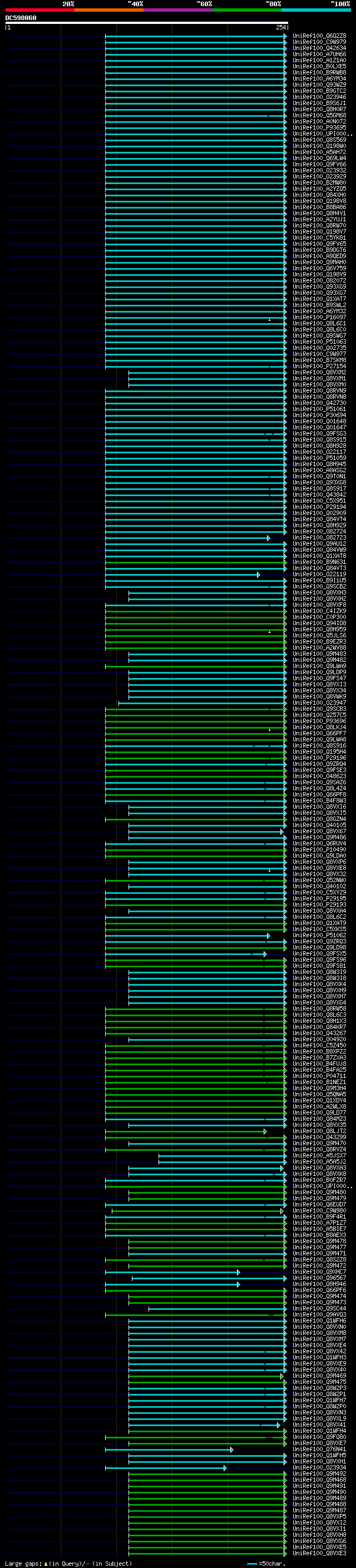This screenshot has width=356, height=1568.
Task: Click hit label UniRef100_Q8VXI3
Action: [x=319, y=684]
